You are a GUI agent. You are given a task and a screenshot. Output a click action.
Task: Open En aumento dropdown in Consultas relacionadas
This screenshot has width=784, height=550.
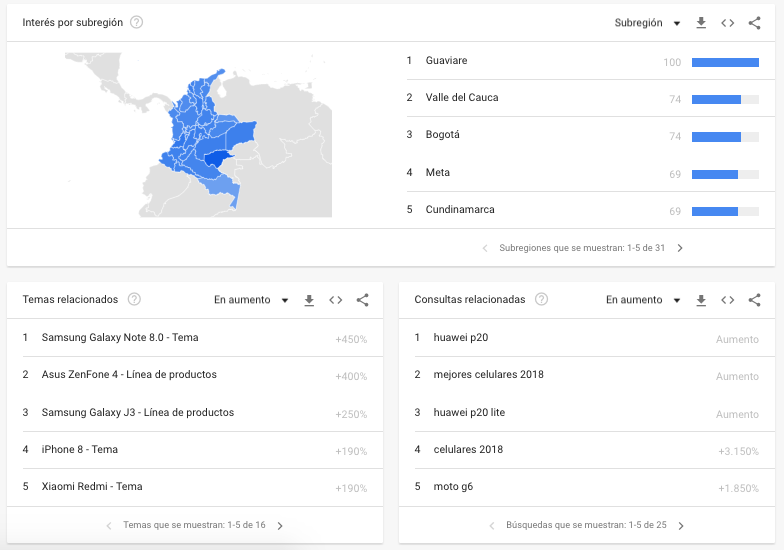click(643, 300)
